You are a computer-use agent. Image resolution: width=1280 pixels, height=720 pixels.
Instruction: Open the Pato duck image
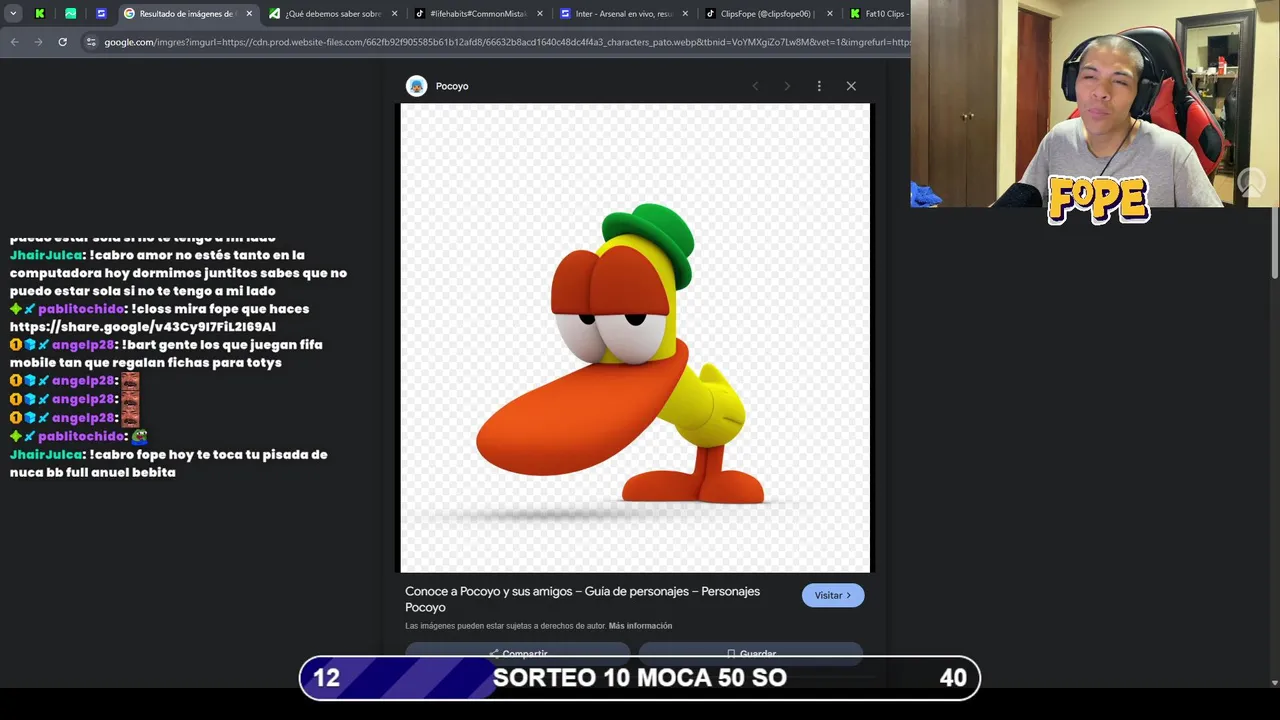(635, 338)
